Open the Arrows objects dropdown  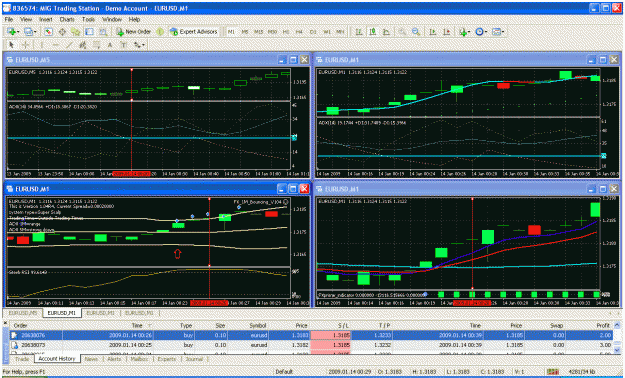(x=139, y=45)
